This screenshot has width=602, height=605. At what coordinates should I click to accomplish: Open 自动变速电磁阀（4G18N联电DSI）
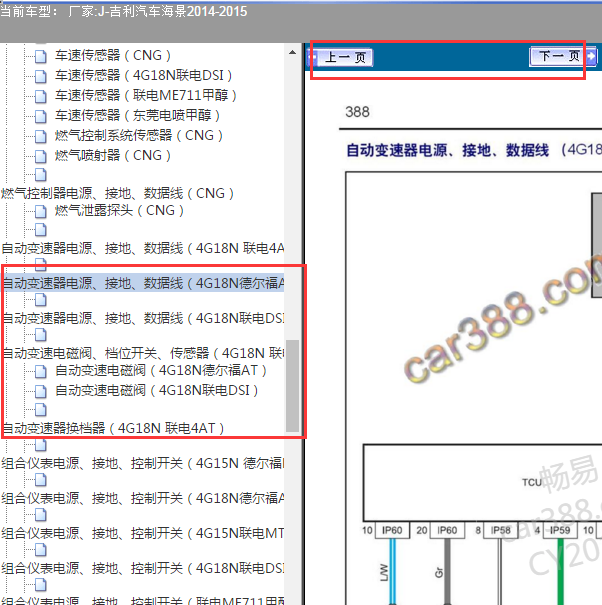coord(157,390)
